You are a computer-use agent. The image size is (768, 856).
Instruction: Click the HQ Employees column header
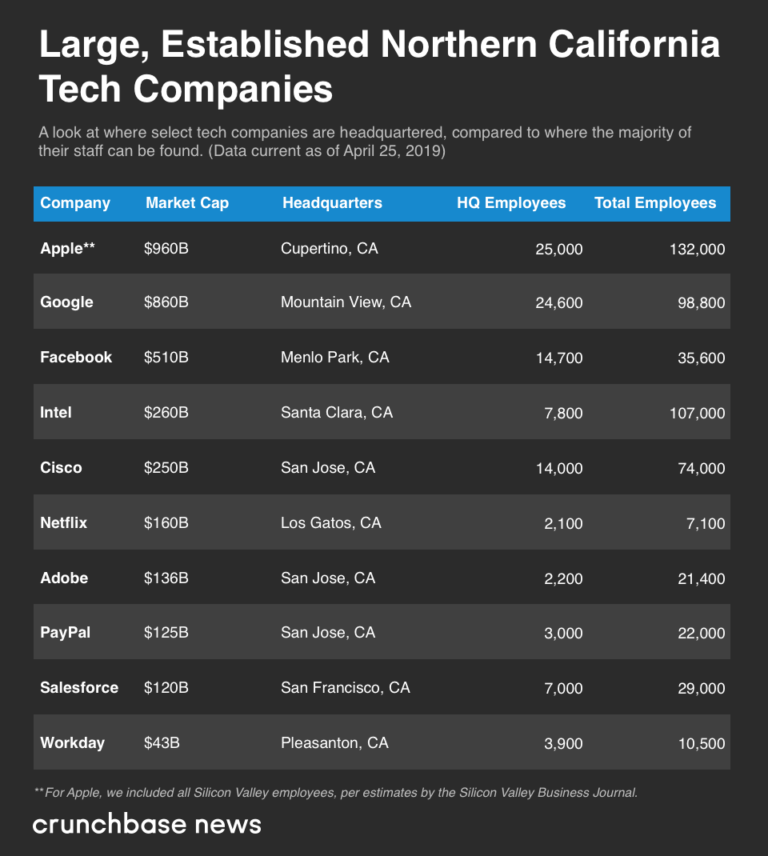(511, 203)
